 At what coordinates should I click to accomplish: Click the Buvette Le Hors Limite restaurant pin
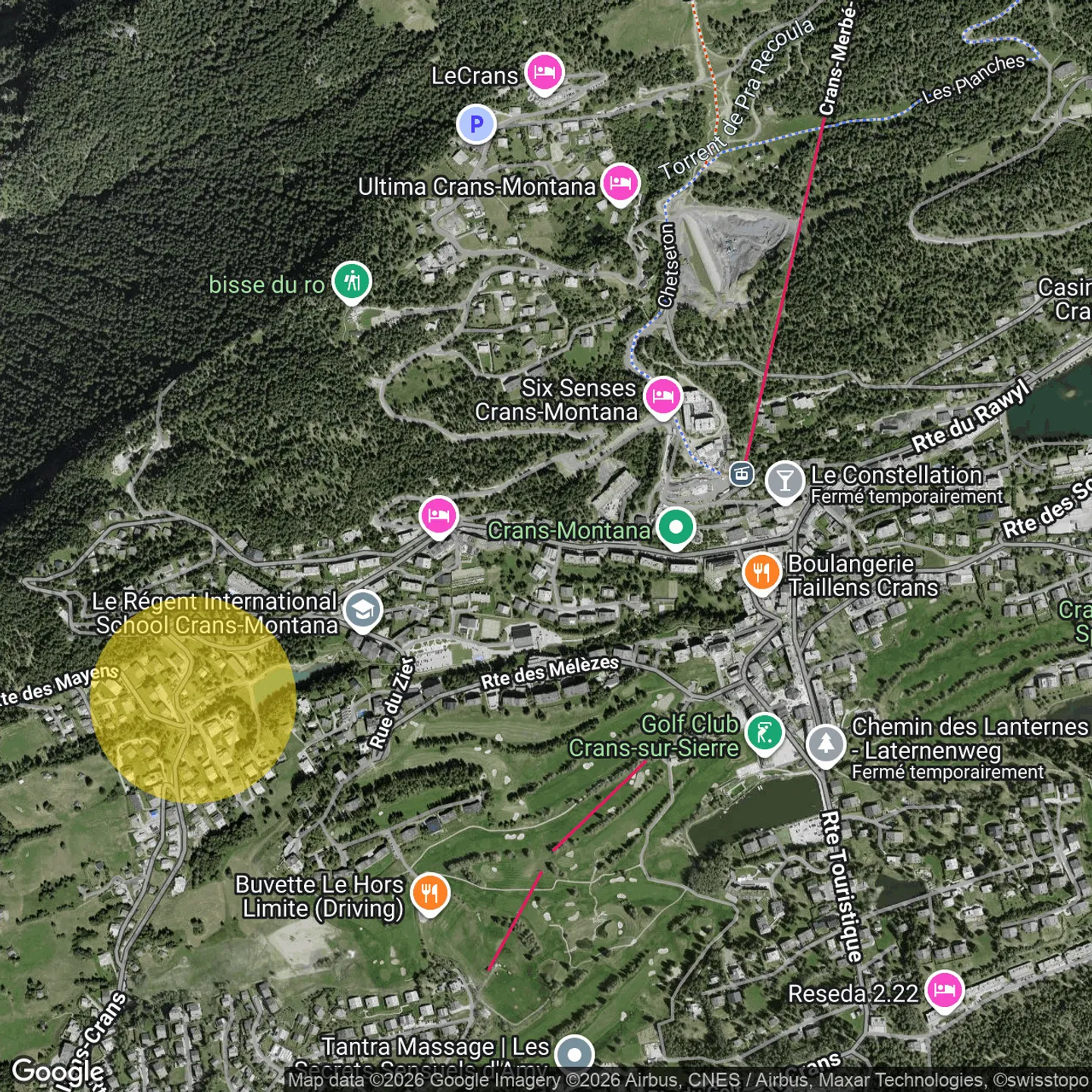tap(430, 894)
